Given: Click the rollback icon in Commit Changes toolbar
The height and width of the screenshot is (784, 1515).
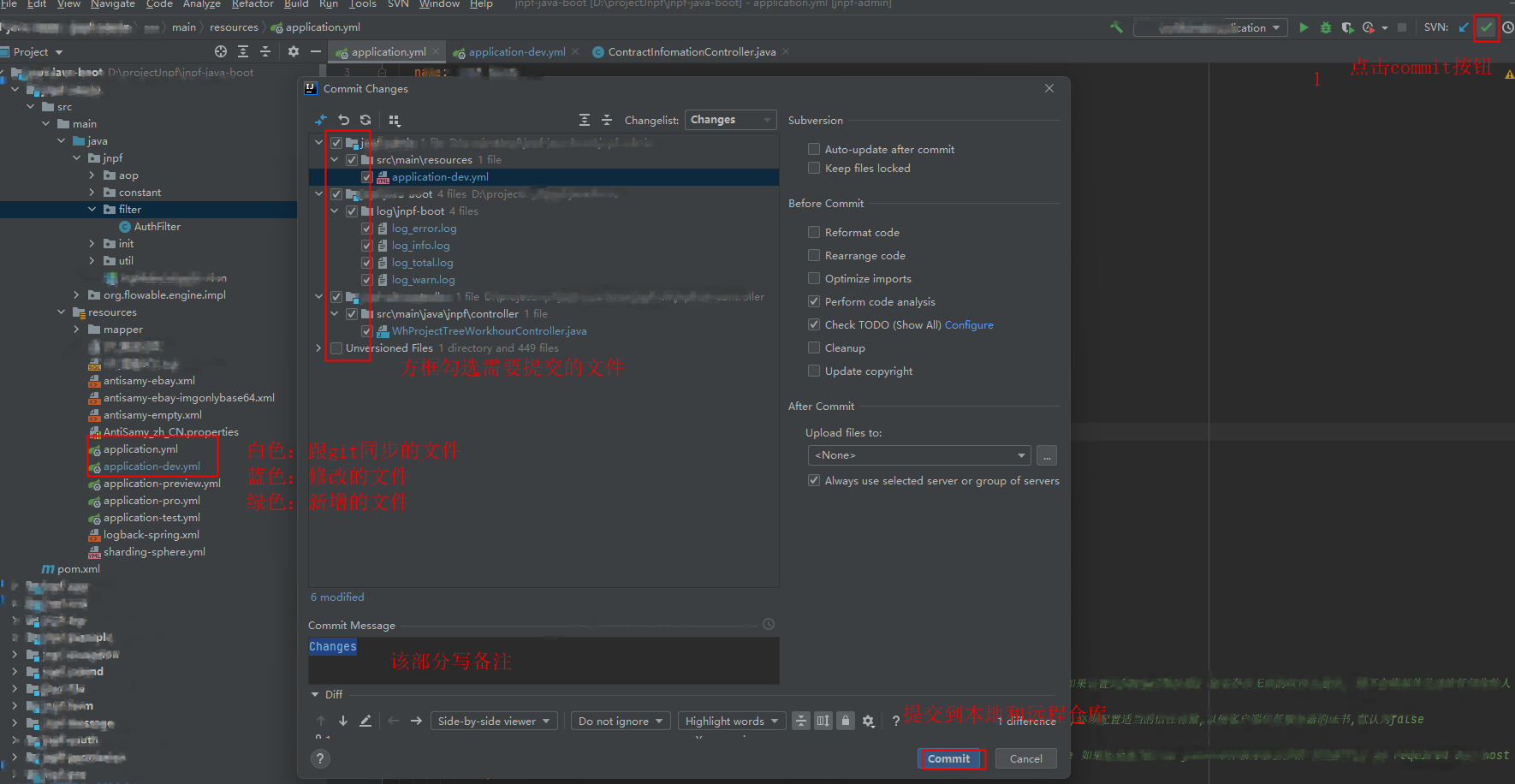Looking at the screenshot, I should (x=343, y=121).
